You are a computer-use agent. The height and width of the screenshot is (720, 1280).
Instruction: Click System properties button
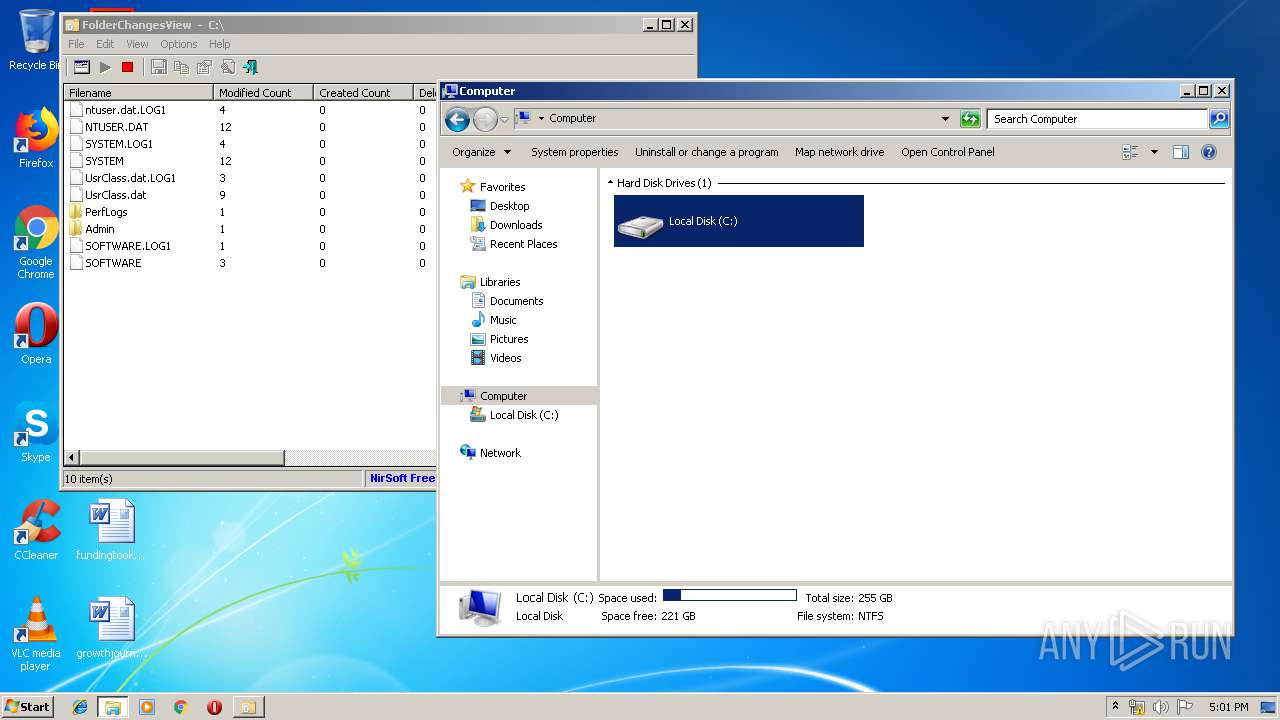click(x=574, y=152)
